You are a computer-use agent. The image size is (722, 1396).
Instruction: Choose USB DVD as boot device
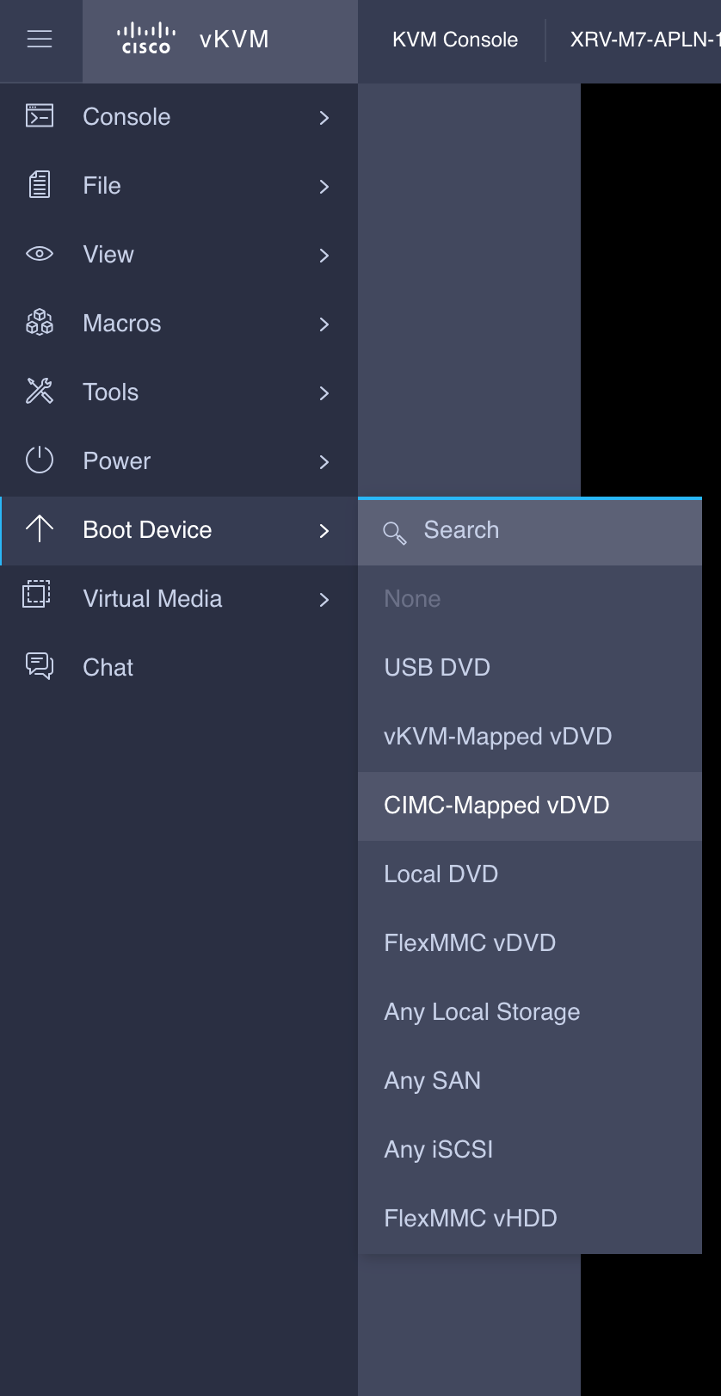click(x=530, y=668)
